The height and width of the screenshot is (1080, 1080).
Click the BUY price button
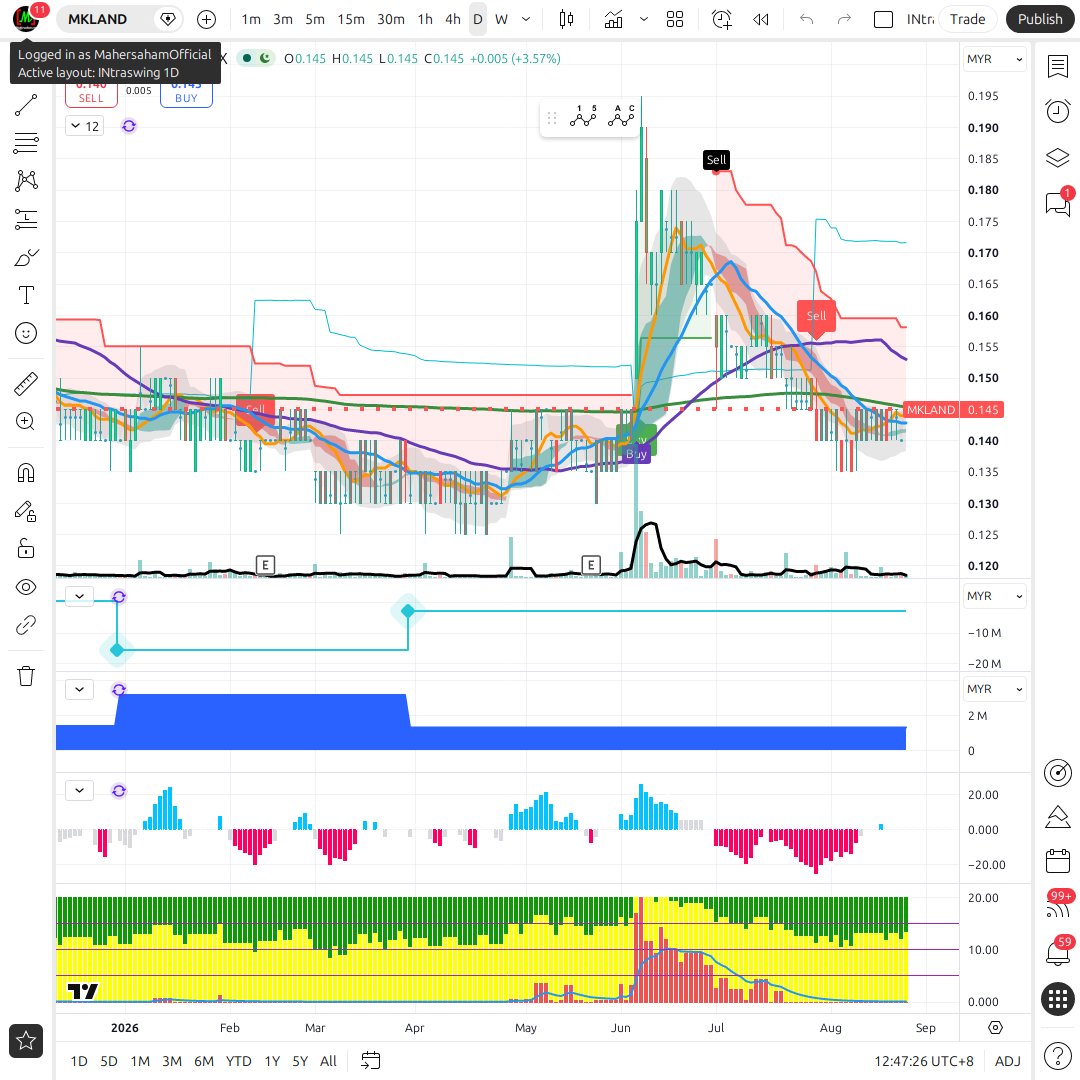point(186,95)
